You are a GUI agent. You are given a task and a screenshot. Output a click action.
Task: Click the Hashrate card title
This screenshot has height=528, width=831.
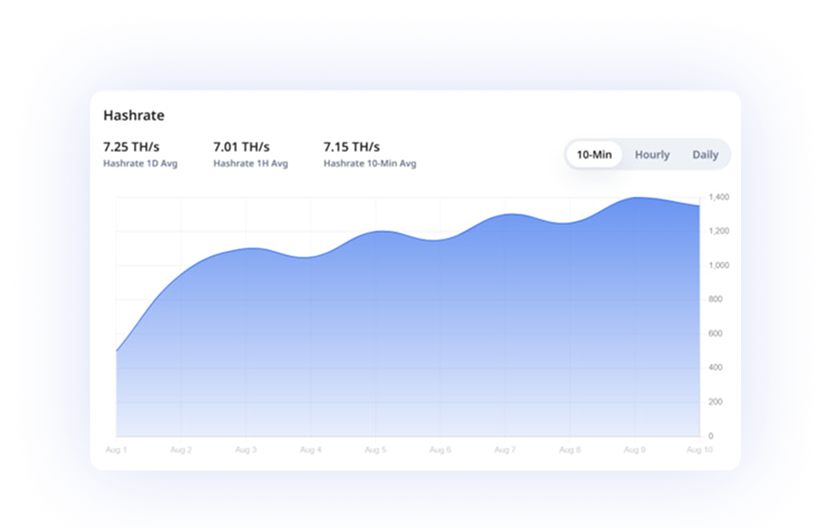point(134,116)
